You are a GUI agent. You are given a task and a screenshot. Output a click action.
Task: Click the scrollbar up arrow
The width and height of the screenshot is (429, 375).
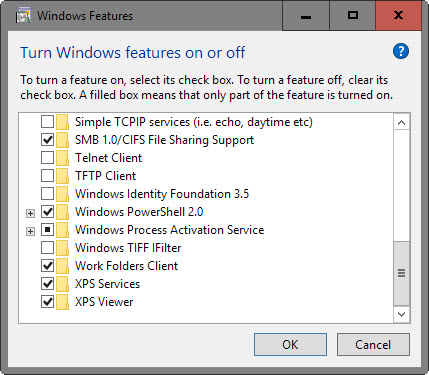[402, 123]
